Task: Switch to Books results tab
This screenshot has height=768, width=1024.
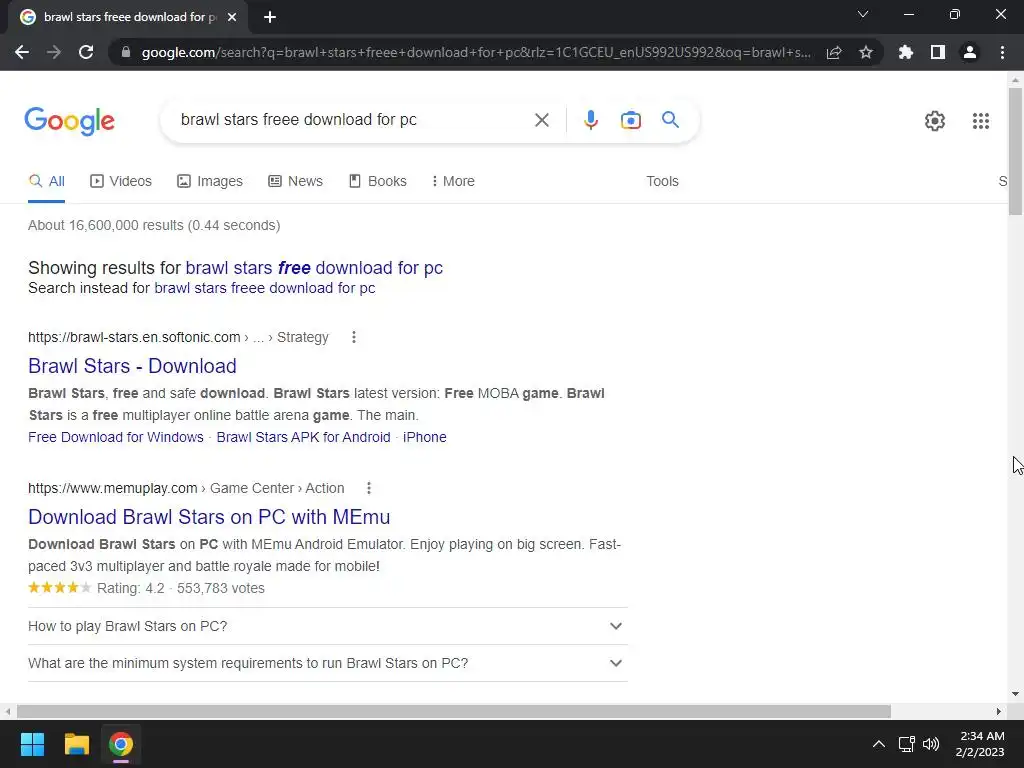Action: 377,181
